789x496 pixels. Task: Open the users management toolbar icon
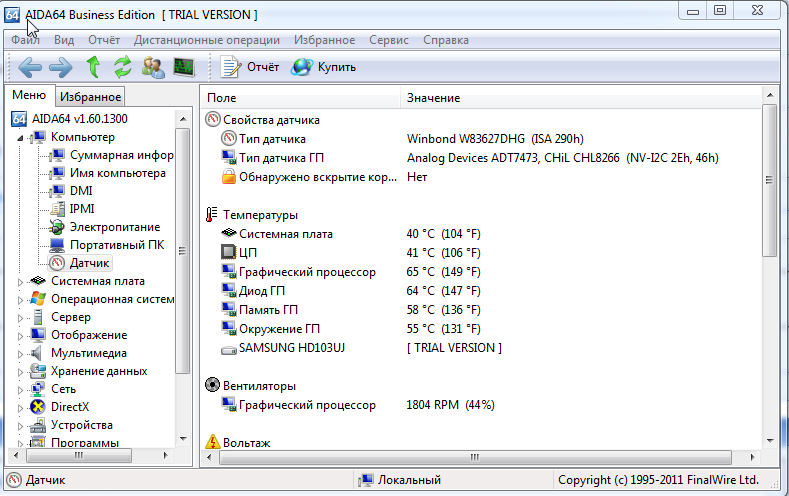(x=153, y=67)
